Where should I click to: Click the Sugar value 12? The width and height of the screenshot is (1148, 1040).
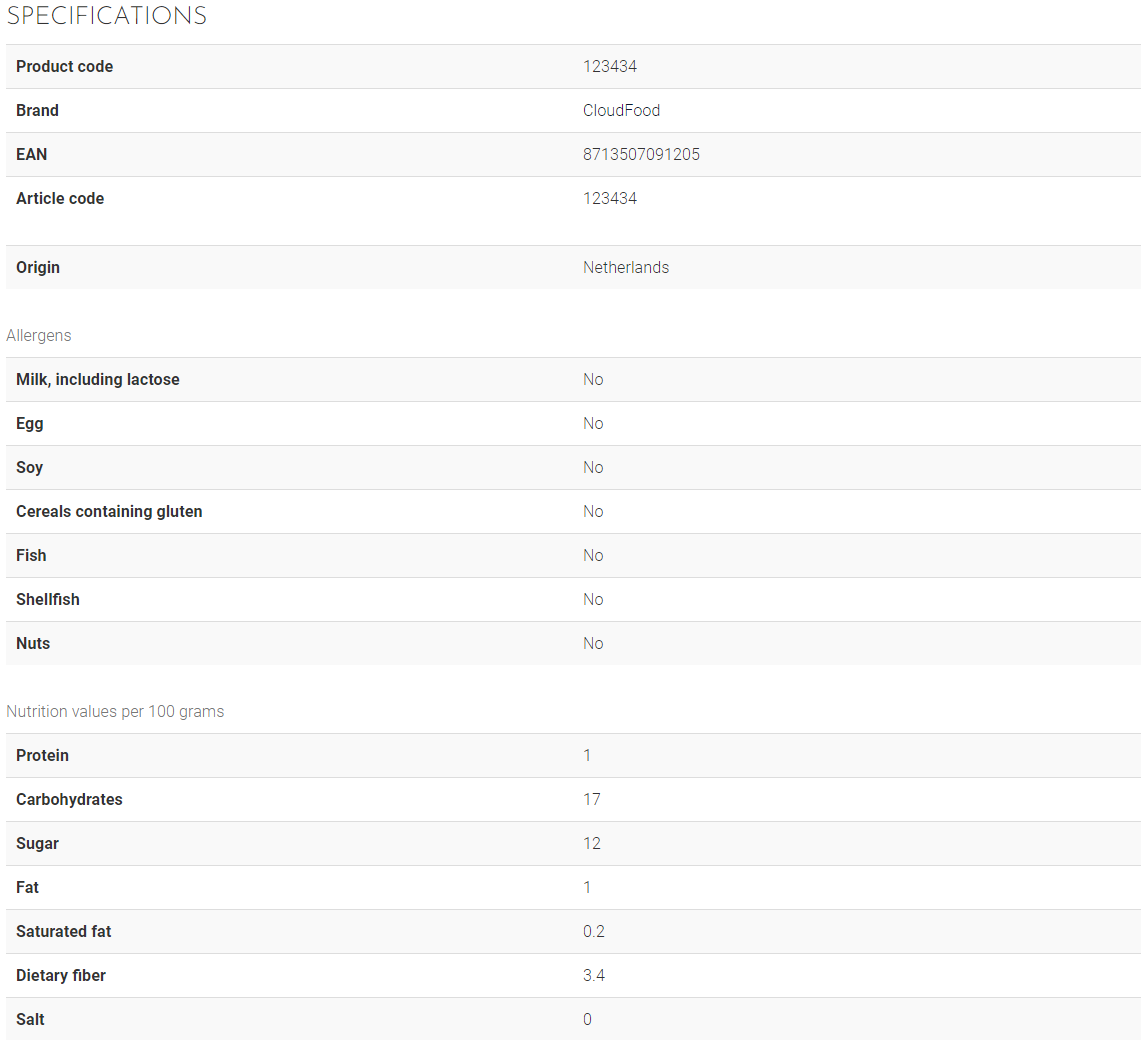coord(592,844)
